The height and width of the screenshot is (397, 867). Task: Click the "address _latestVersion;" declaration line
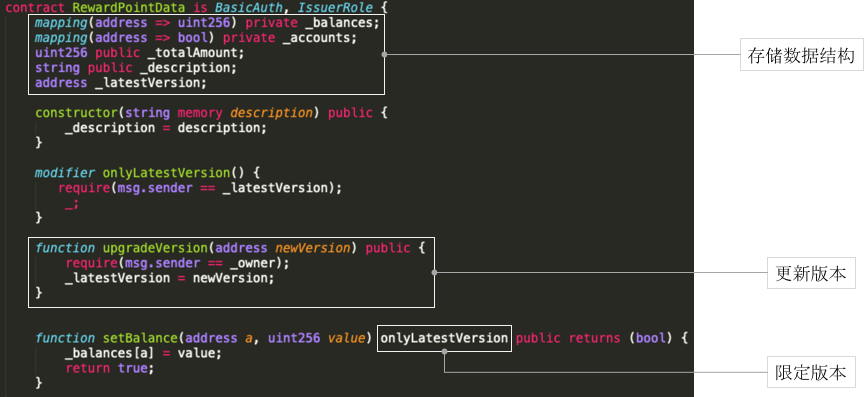coord(121,83)
